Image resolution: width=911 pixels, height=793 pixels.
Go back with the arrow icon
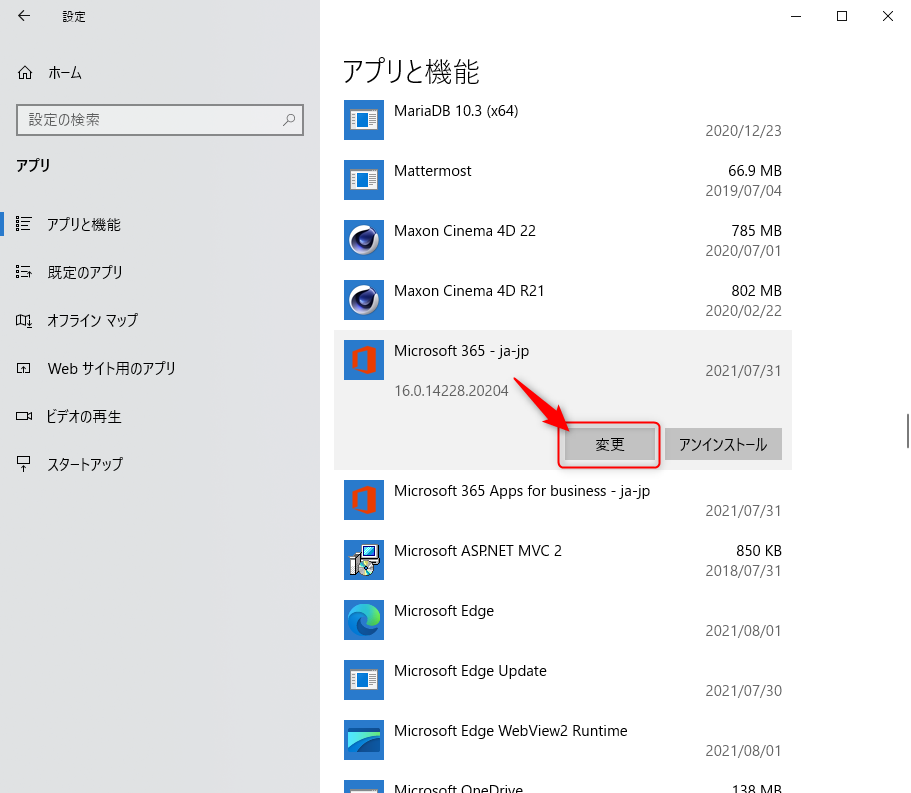pos(24,16)
